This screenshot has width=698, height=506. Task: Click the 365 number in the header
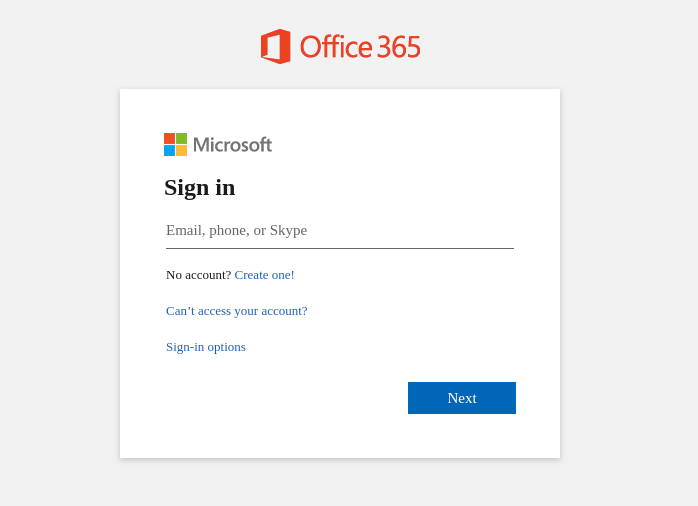point(398,47)
